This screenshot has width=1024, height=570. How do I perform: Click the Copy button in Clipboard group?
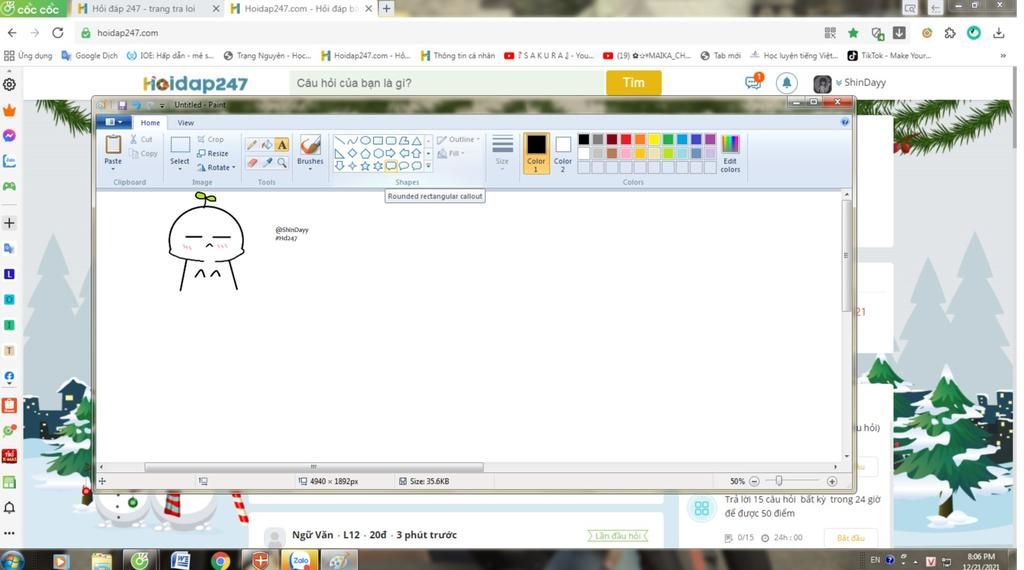(143, 153)
